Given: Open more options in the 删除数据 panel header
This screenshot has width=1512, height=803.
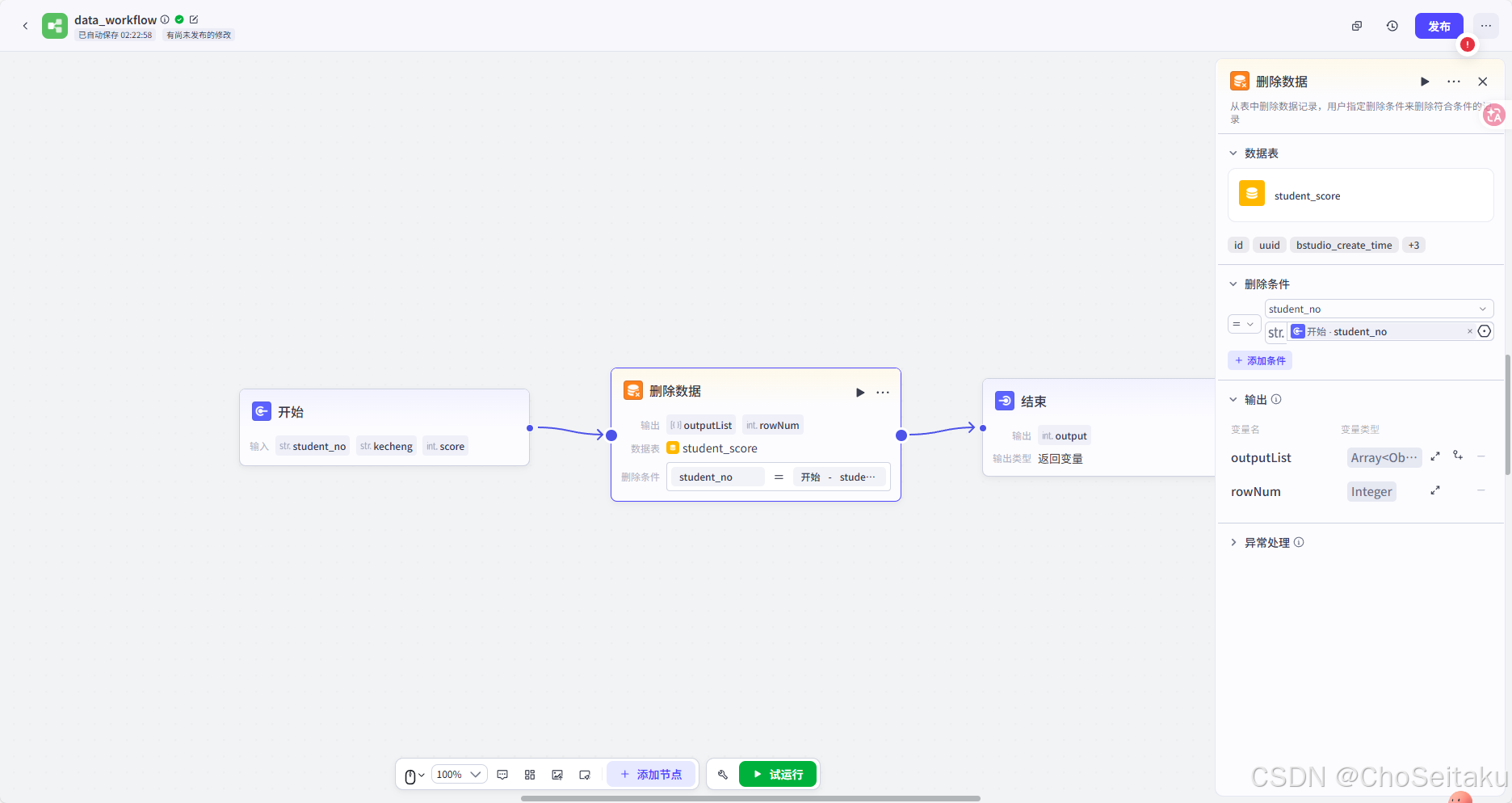Looking at the screenshot, I should [1454, 82].
